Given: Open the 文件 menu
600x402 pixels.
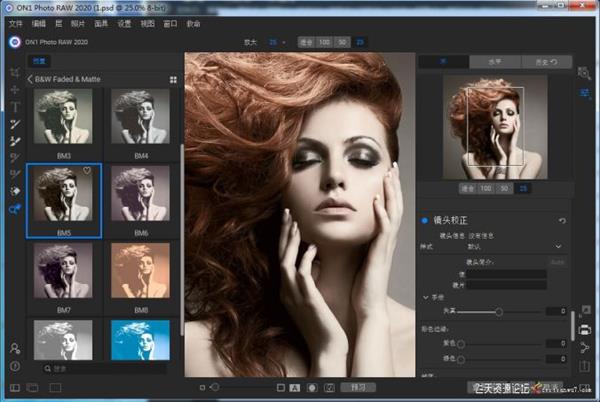Looking at the screenshot, I should click(x=15, y=22).
